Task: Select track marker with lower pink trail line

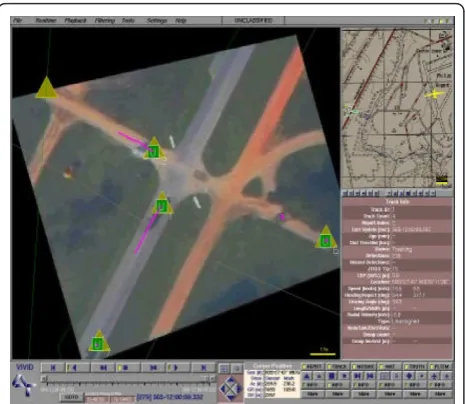Action: point(163,203)
